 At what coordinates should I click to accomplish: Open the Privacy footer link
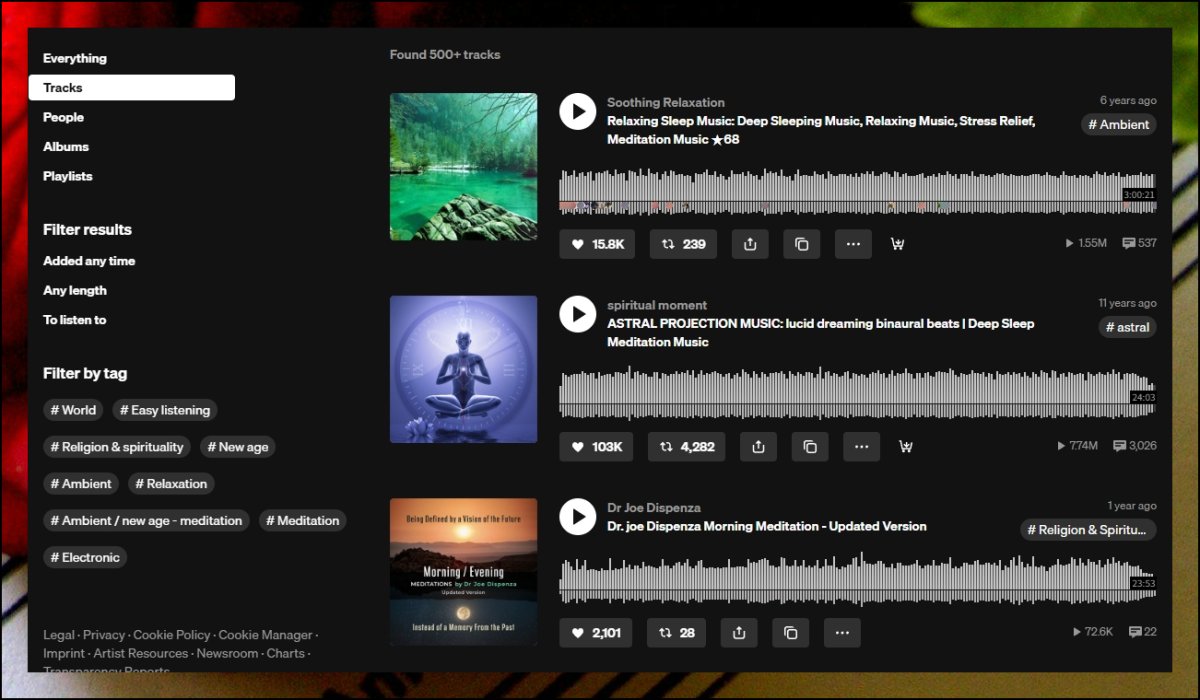[x=104, y=635]
